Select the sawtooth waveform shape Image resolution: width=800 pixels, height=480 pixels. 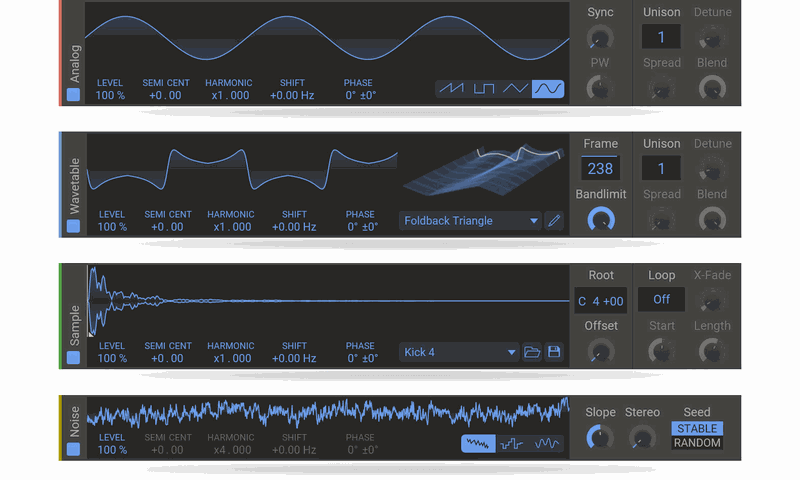click(453, 88)
